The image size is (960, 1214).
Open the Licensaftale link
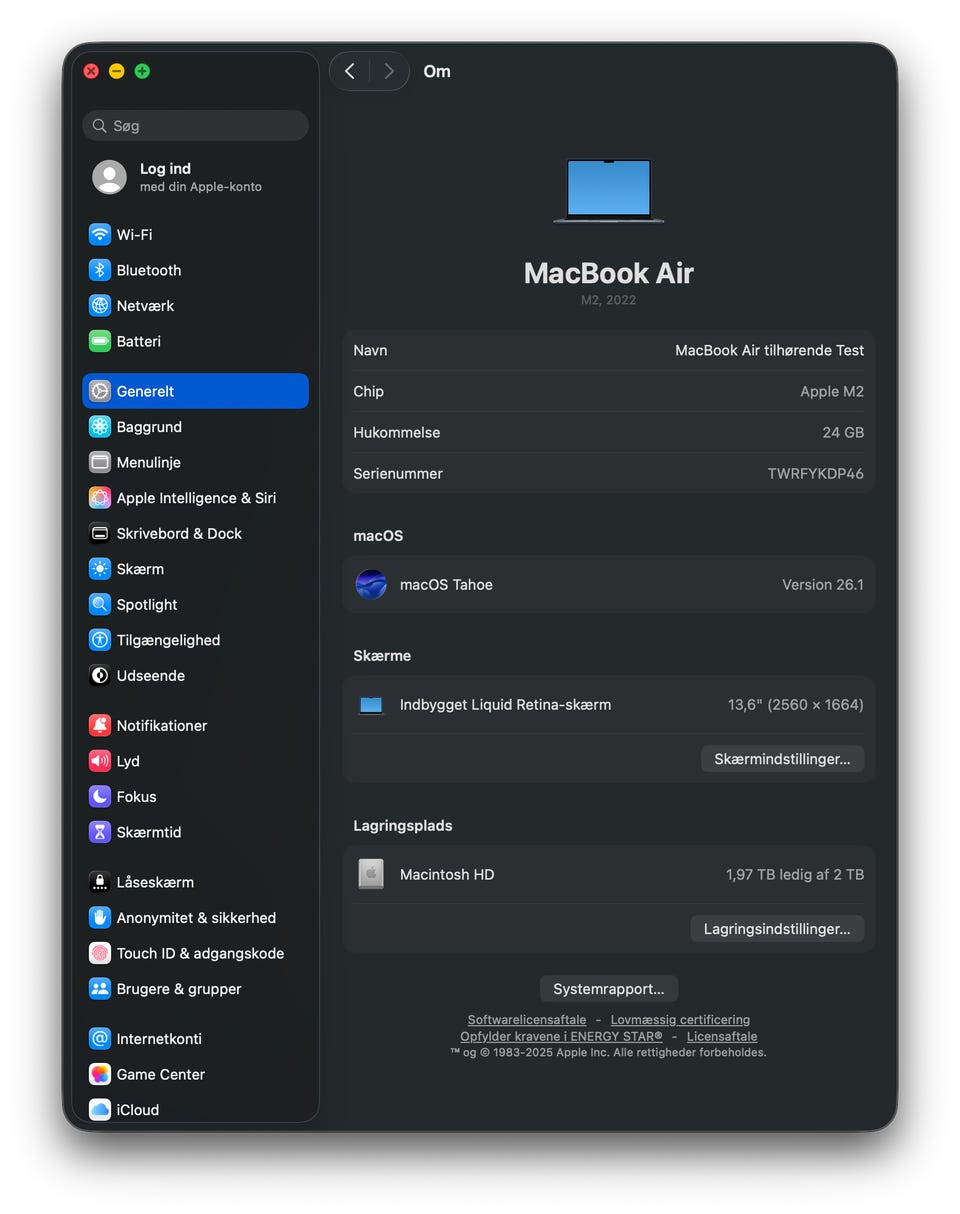(x=722, y=1037)
